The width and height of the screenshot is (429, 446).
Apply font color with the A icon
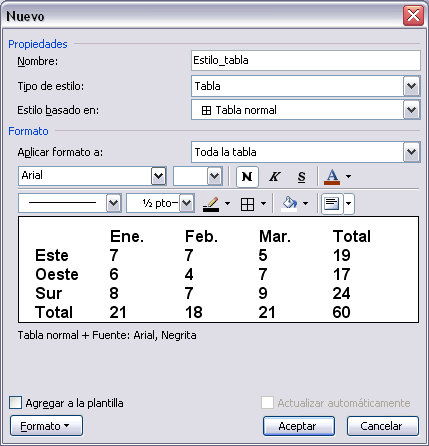pos(332,176)
